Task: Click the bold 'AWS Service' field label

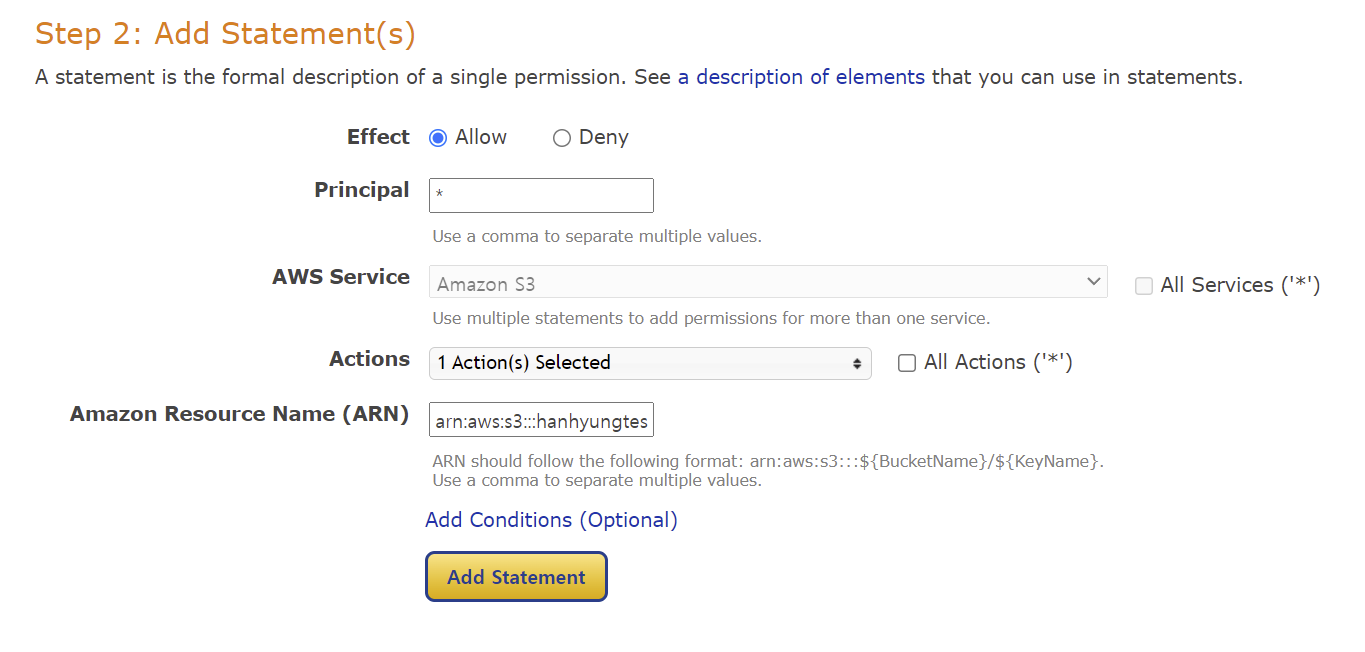Action: point(341,277)
